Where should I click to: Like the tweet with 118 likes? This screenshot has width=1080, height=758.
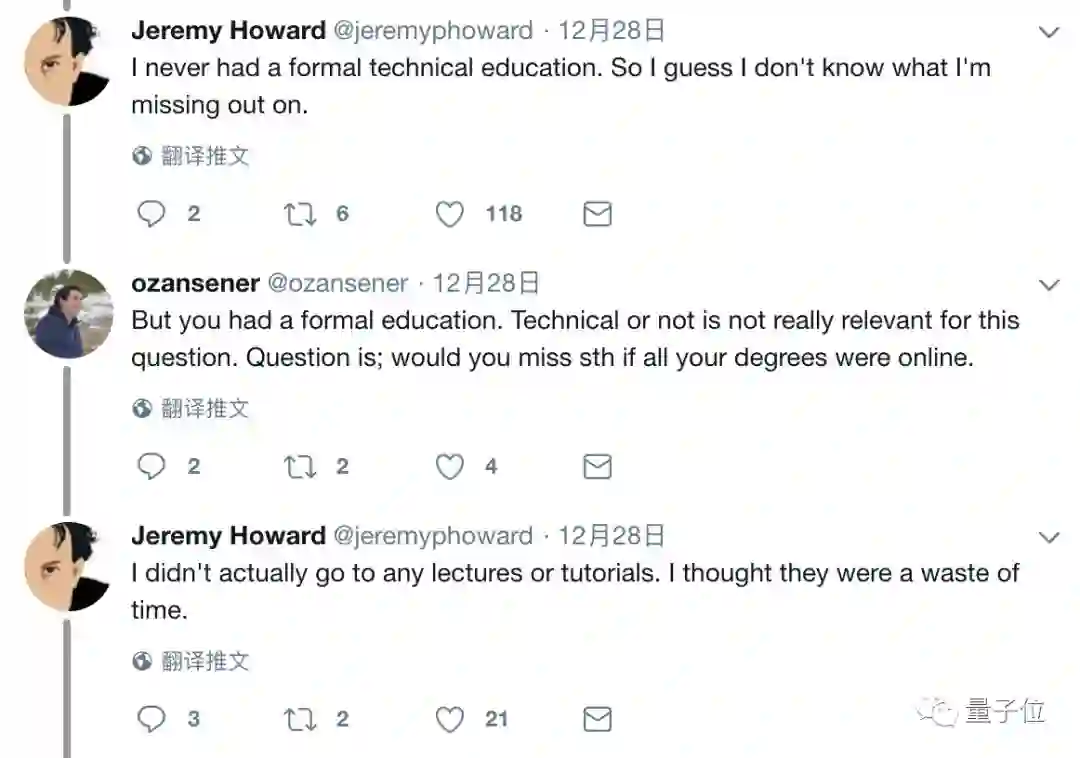click(x=450, y=214)
